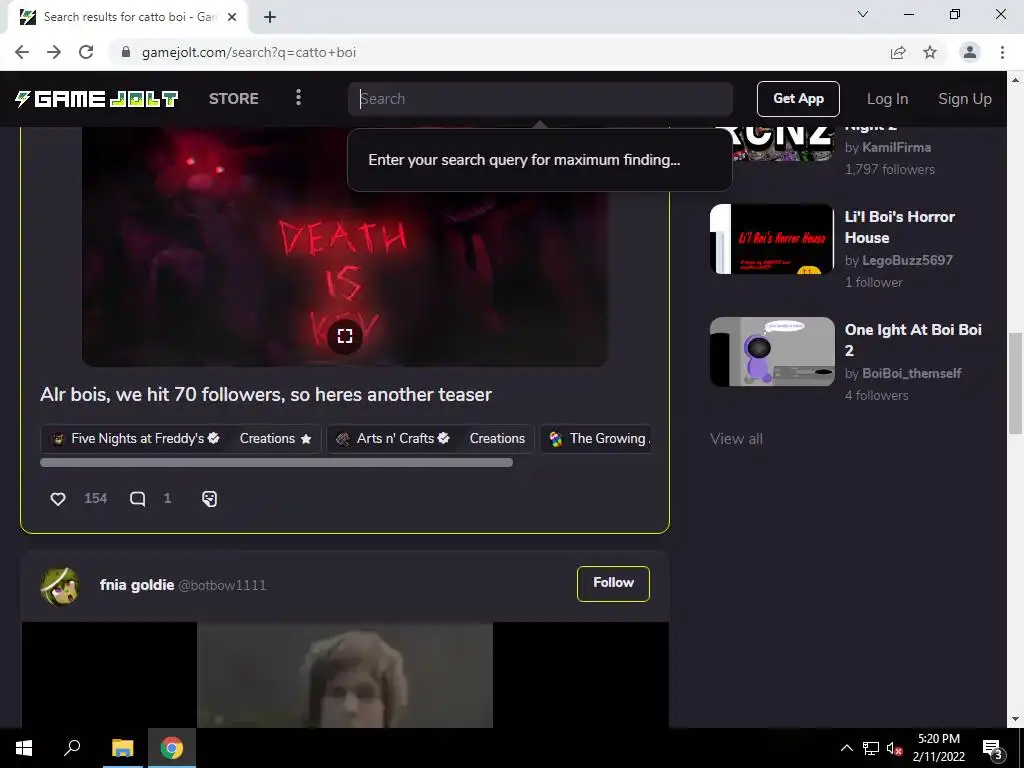Bookmark this page star icon
Viewport: 1024px width, 768px height.
pos(930,52)
